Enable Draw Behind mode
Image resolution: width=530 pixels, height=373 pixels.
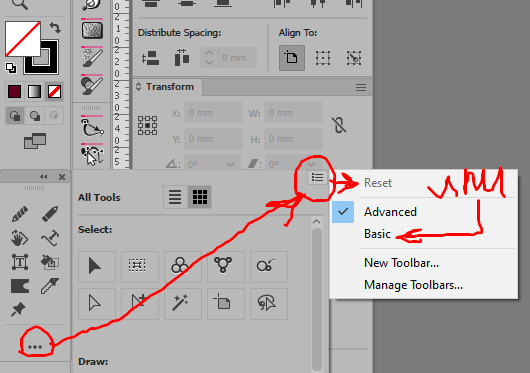pyautogui.click(x=34, y=116)
